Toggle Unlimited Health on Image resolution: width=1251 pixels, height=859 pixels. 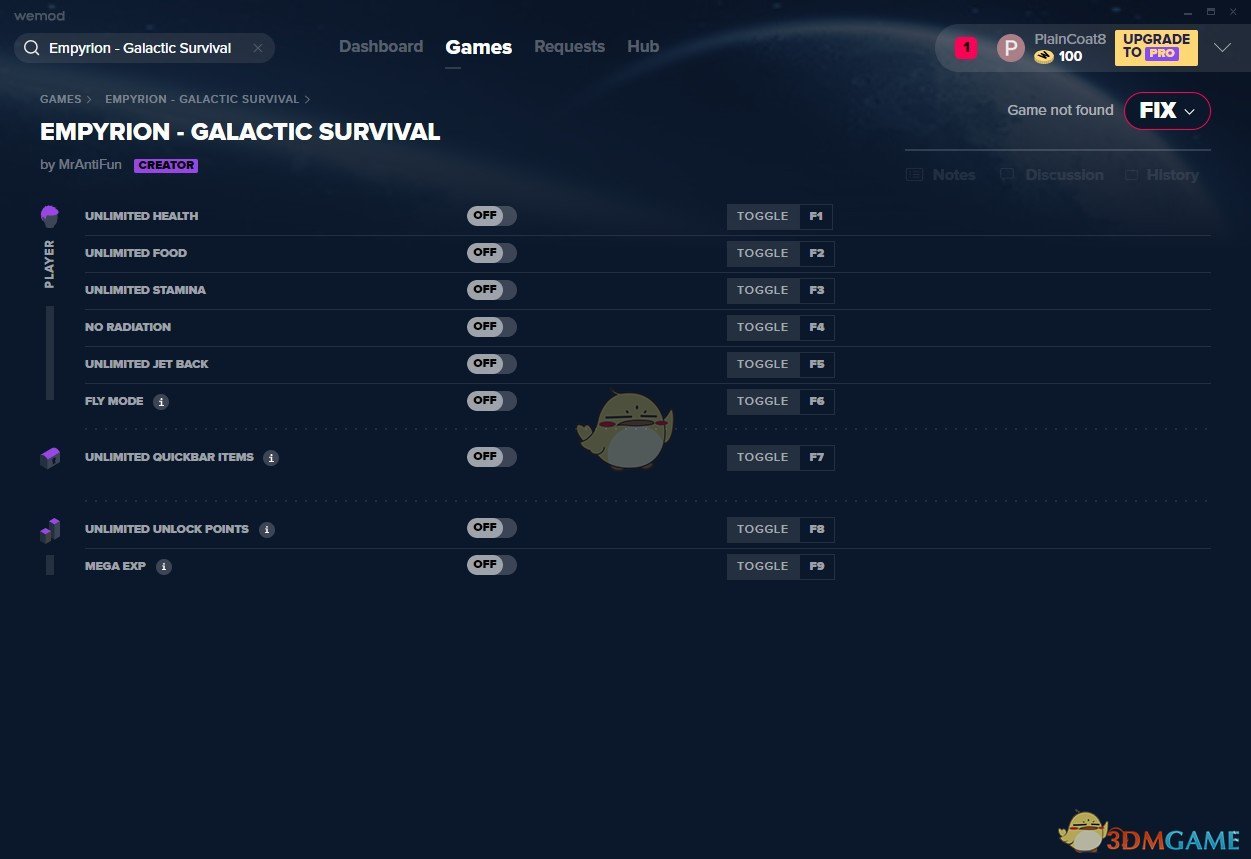492,216
